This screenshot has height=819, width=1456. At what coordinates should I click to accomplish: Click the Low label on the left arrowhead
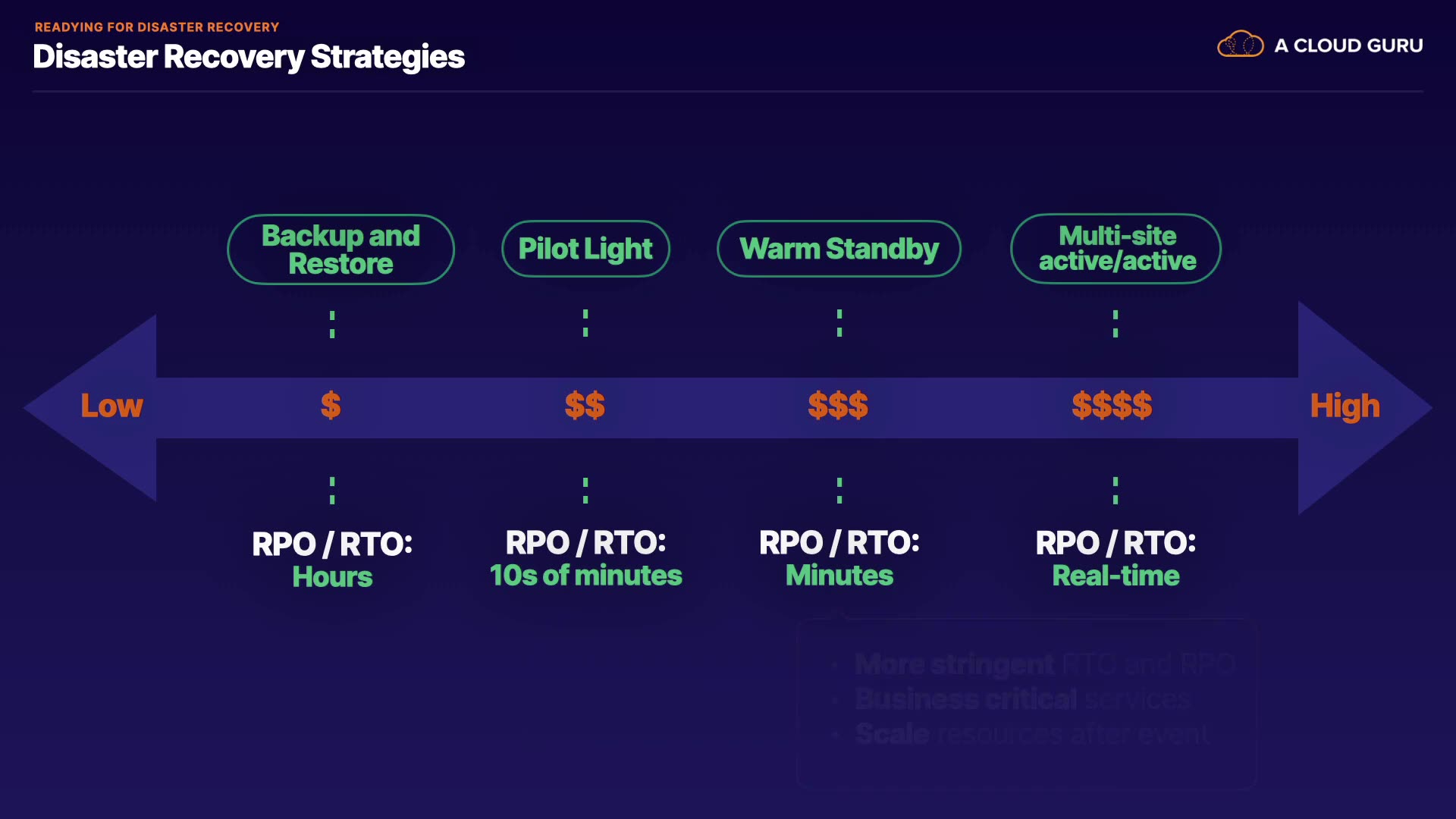tap(111, 406)
